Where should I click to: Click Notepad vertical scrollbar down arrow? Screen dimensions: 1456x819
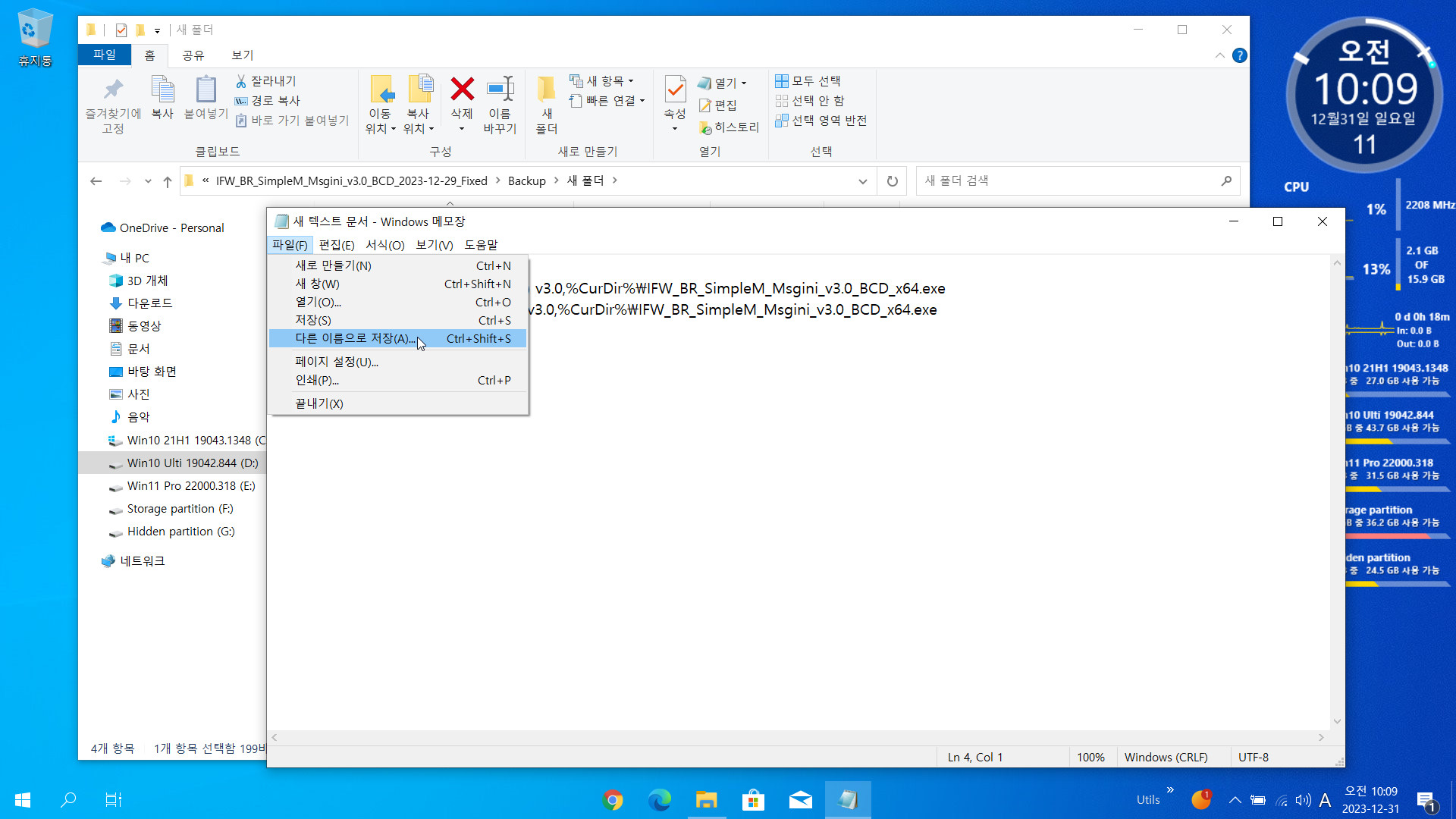tap(1337, 722)
